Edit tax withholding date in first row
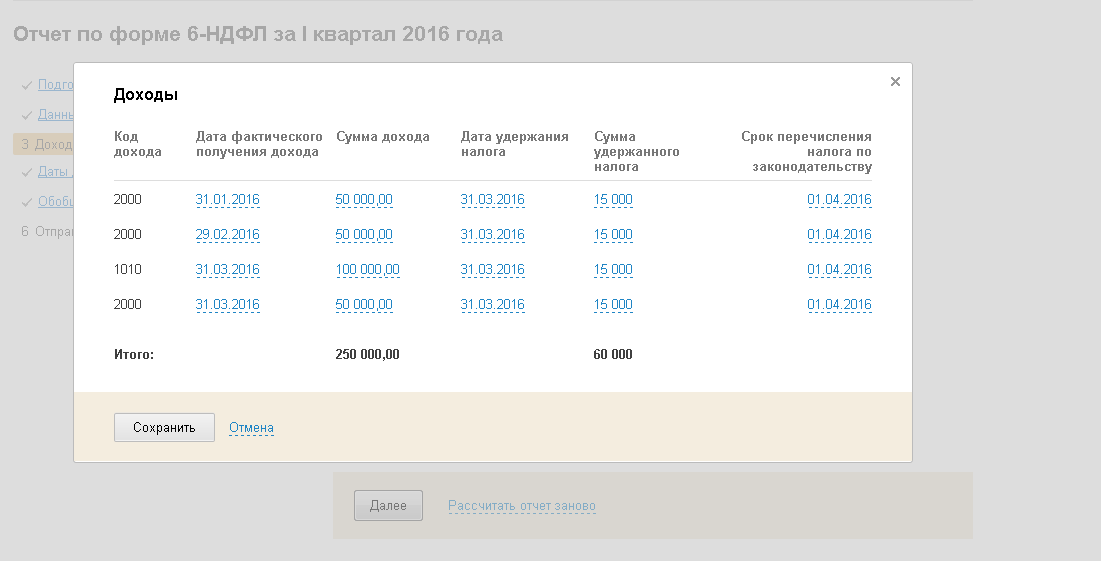 pos(492,200)
